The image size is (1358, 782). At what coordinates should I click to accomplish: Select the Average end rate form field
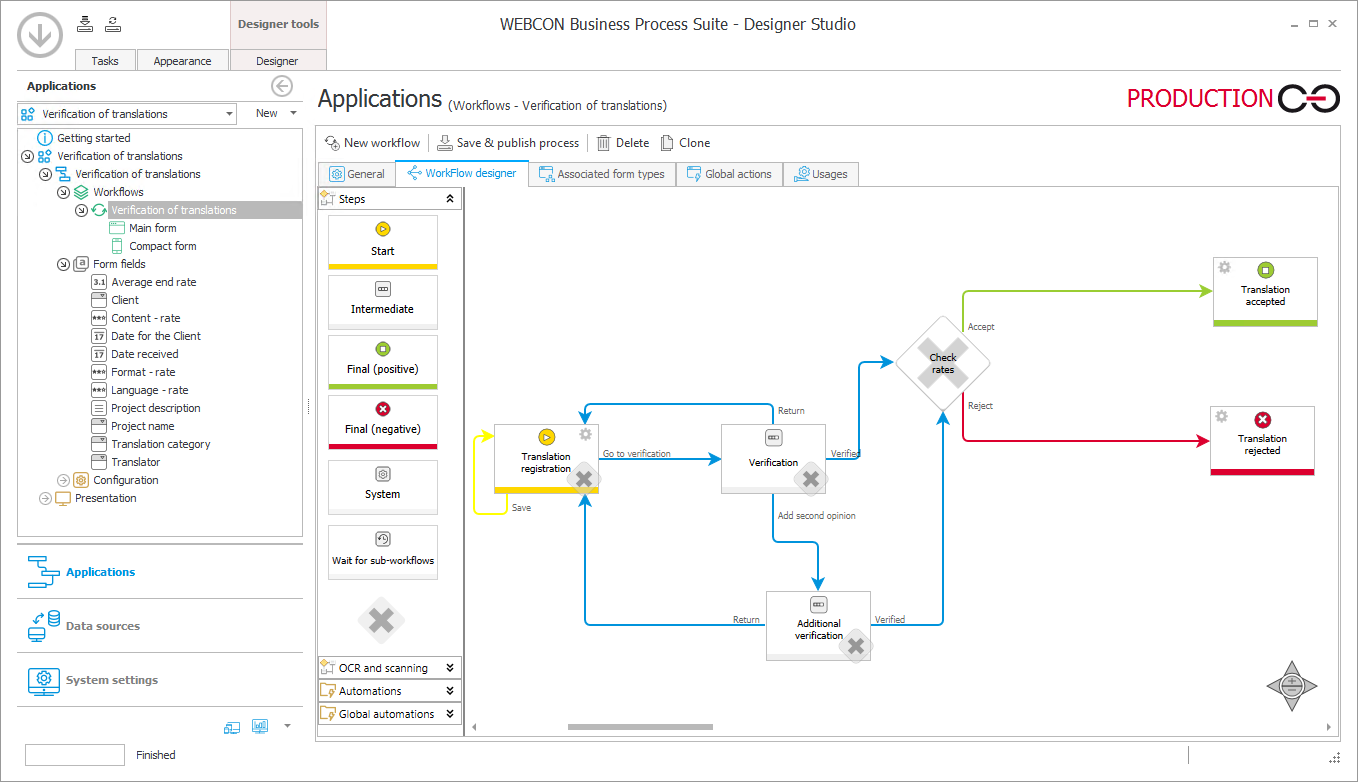point(154,282)
